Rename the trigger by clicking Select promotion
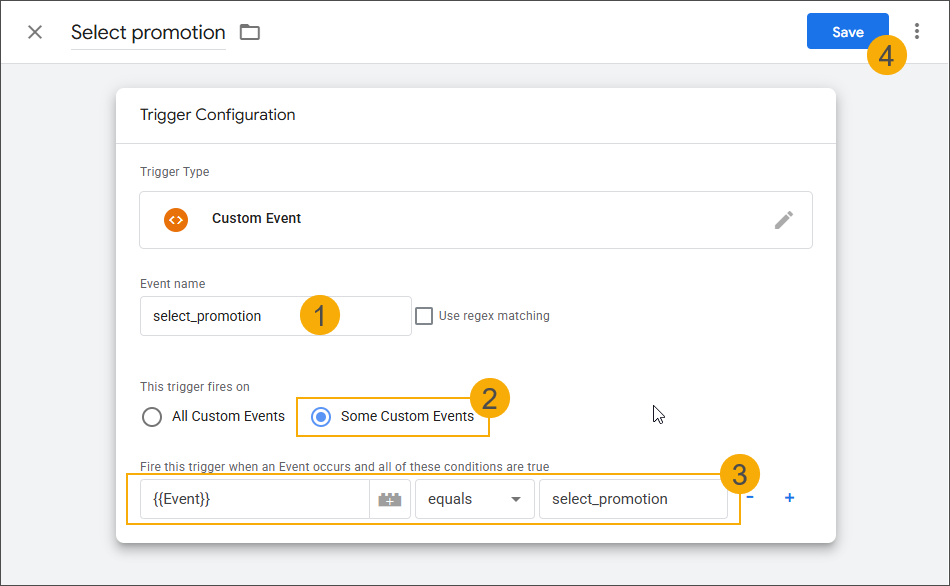 (148, 32)
